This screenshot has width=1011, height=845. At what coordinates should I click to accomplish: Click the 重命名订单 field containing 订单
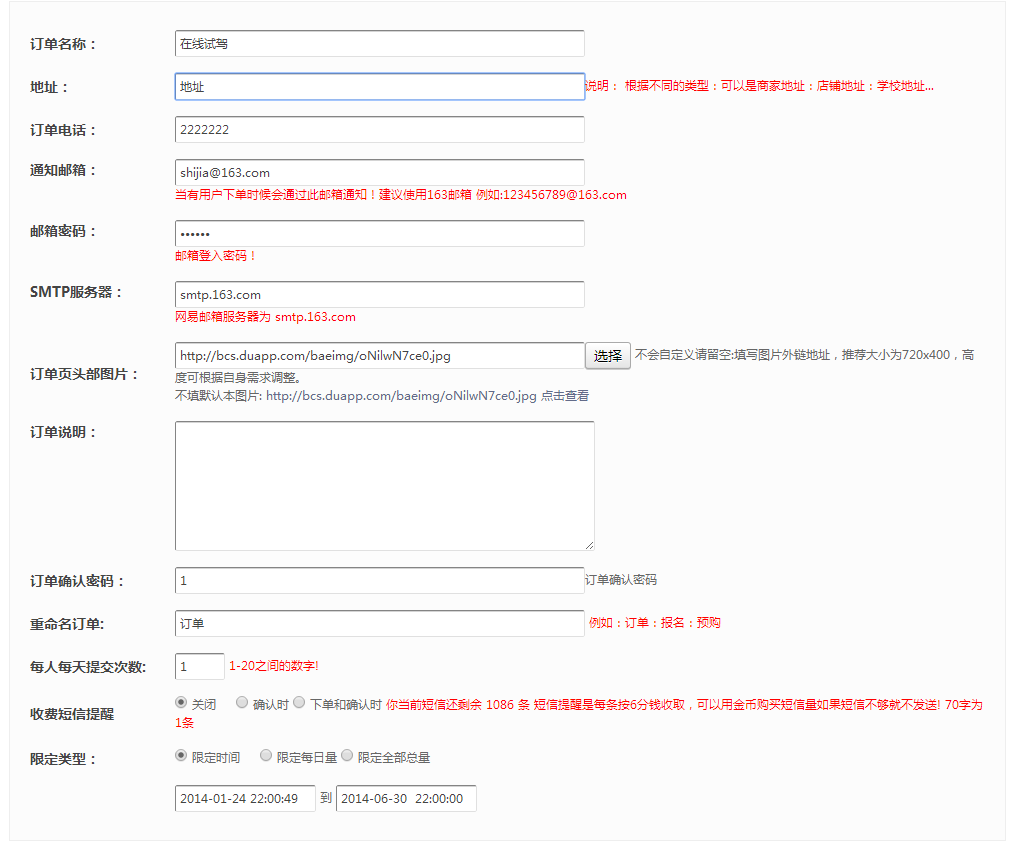click(x=379, y=624)
